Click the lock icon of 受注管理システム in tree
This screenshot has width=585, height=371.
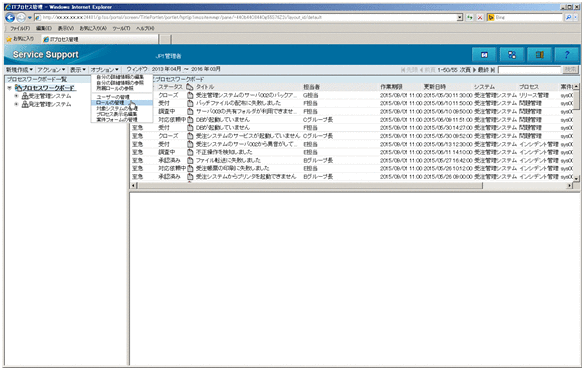click(x=25, y=96)
